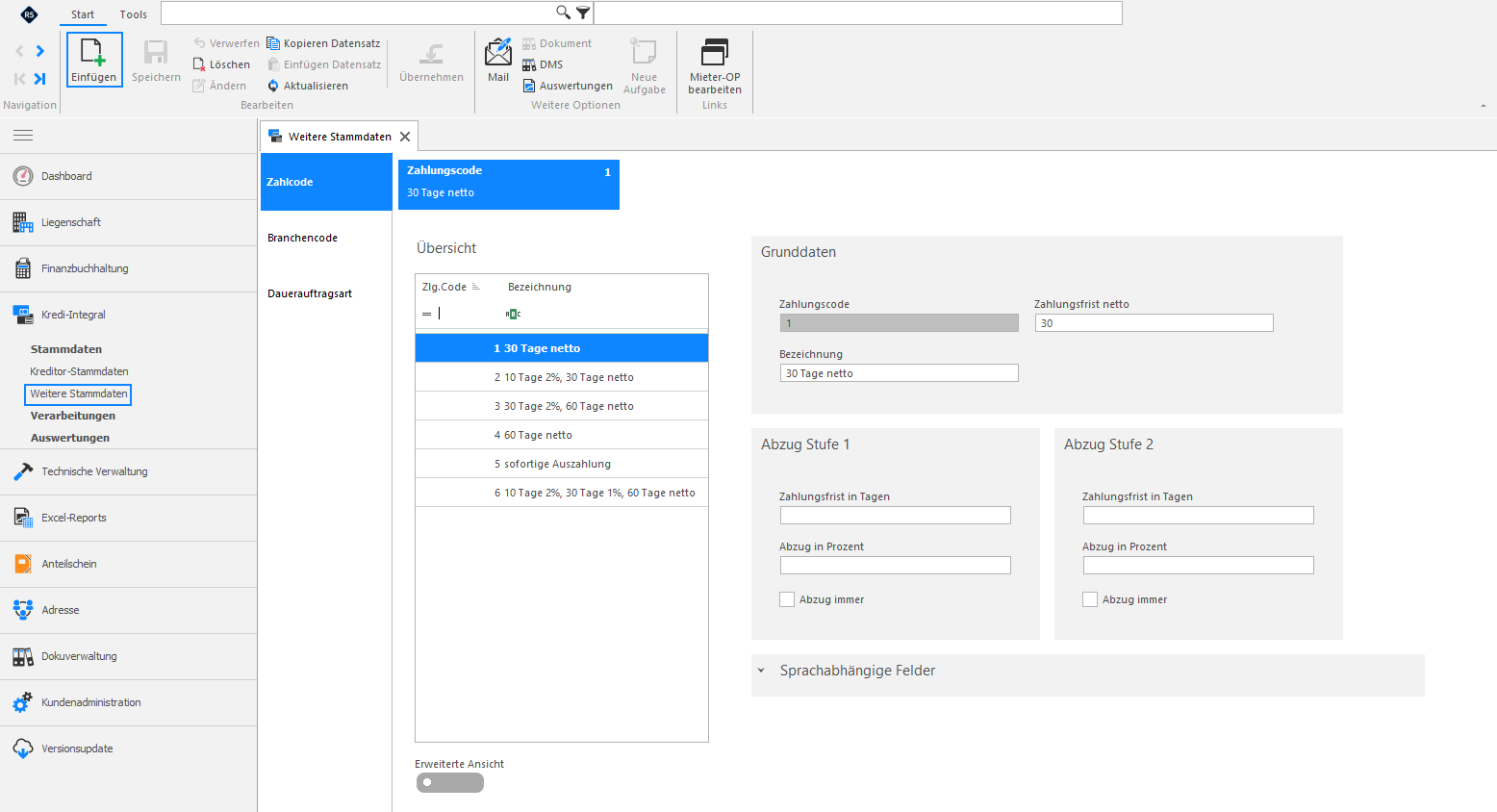Image resolution: width=1497 pixels, height=812 pixels.
Task: Open the Kredi-Integral module section
Action: [128, 315]
